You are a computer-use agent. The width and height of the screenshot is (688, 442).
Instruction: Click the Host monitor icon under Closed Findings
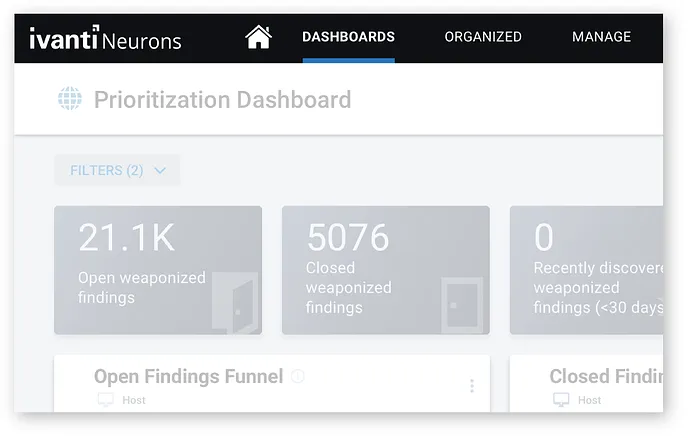tap(561, 400)
